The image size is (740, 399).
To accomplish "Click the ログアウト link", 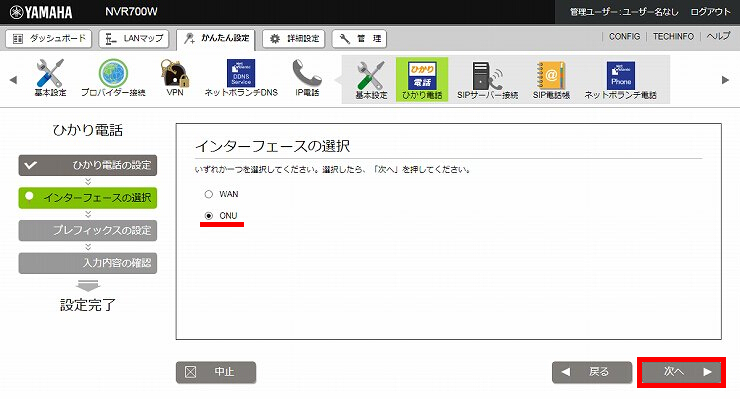I will pos(710,12).
